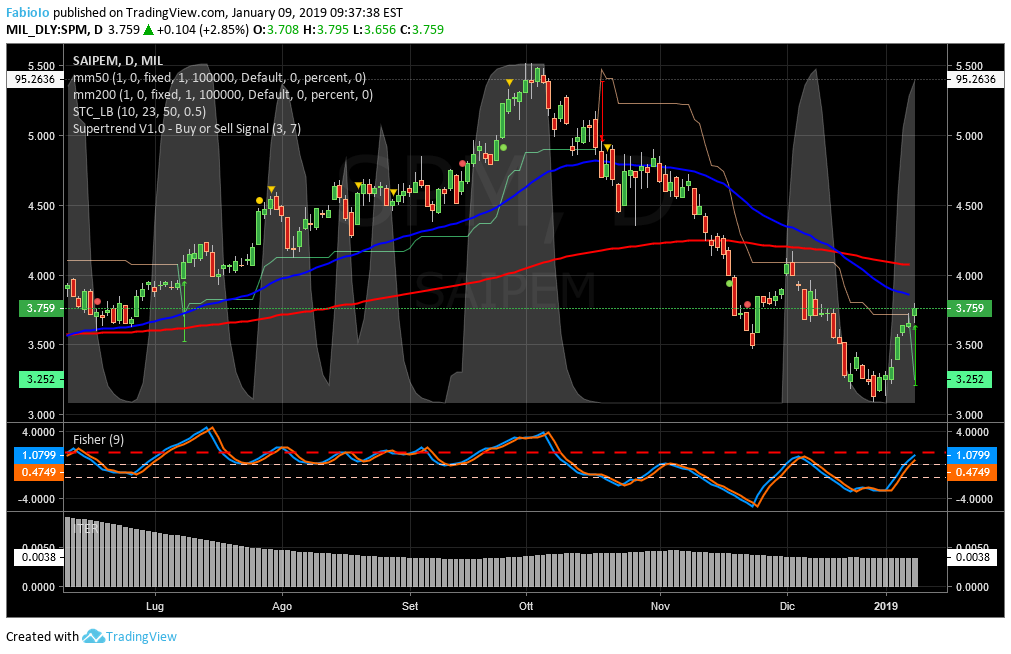Click the 4.500 tick on left price scale
This screenshot has width=1011, height=654.
point(42,206)
